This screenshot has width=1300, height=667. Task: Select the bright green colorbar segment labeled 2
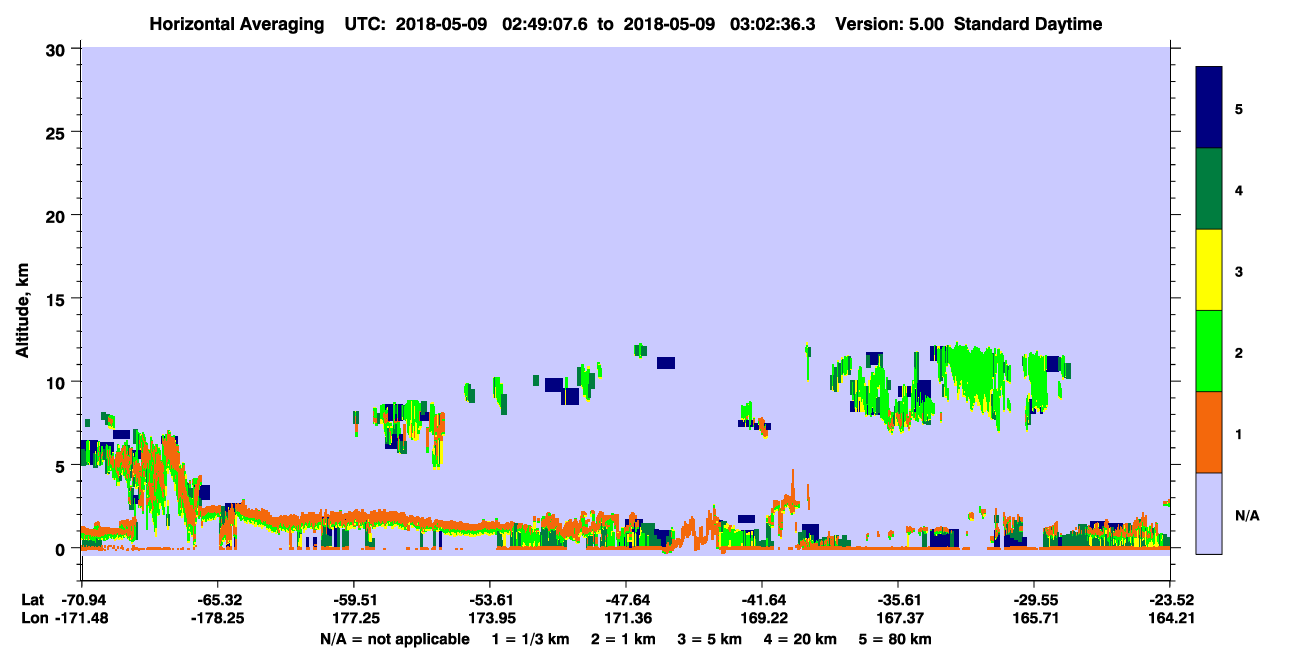tap(1209, 351)
